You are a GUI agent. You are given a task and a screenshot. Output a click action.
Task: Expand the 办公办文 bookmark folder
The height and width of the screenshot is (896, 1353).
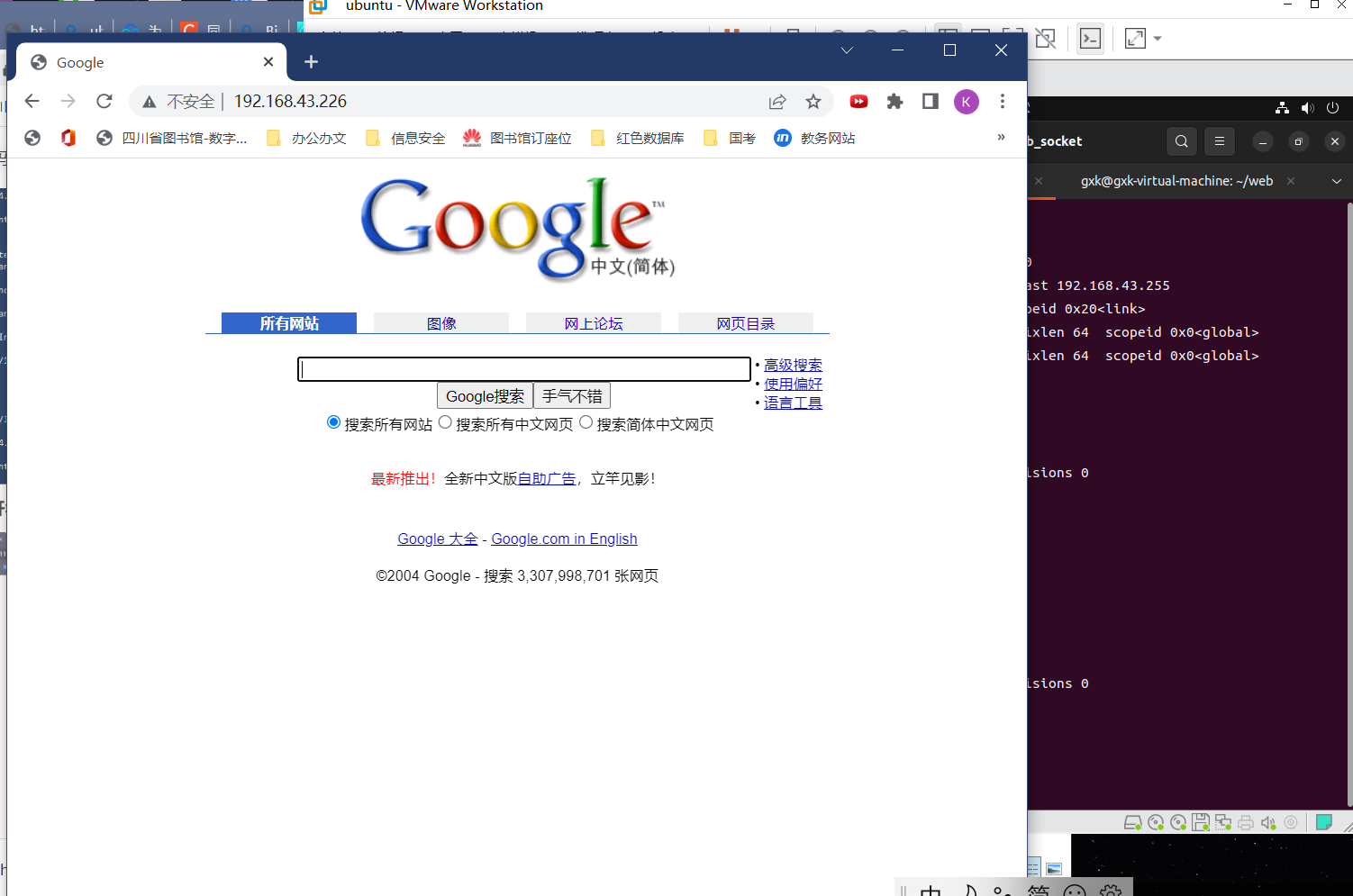306,138
